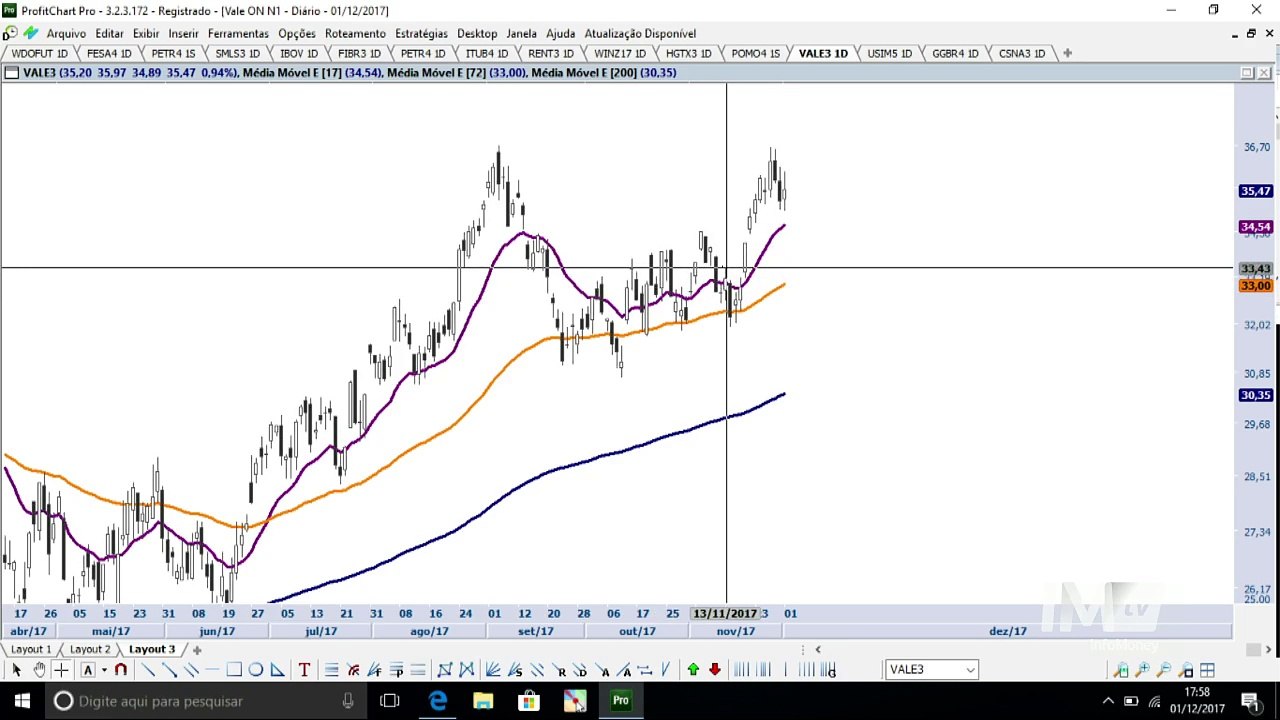Switch to the POMO4 1S tab
The image size is (1280, 720).
pyautogui.click(x=756, y=53)
